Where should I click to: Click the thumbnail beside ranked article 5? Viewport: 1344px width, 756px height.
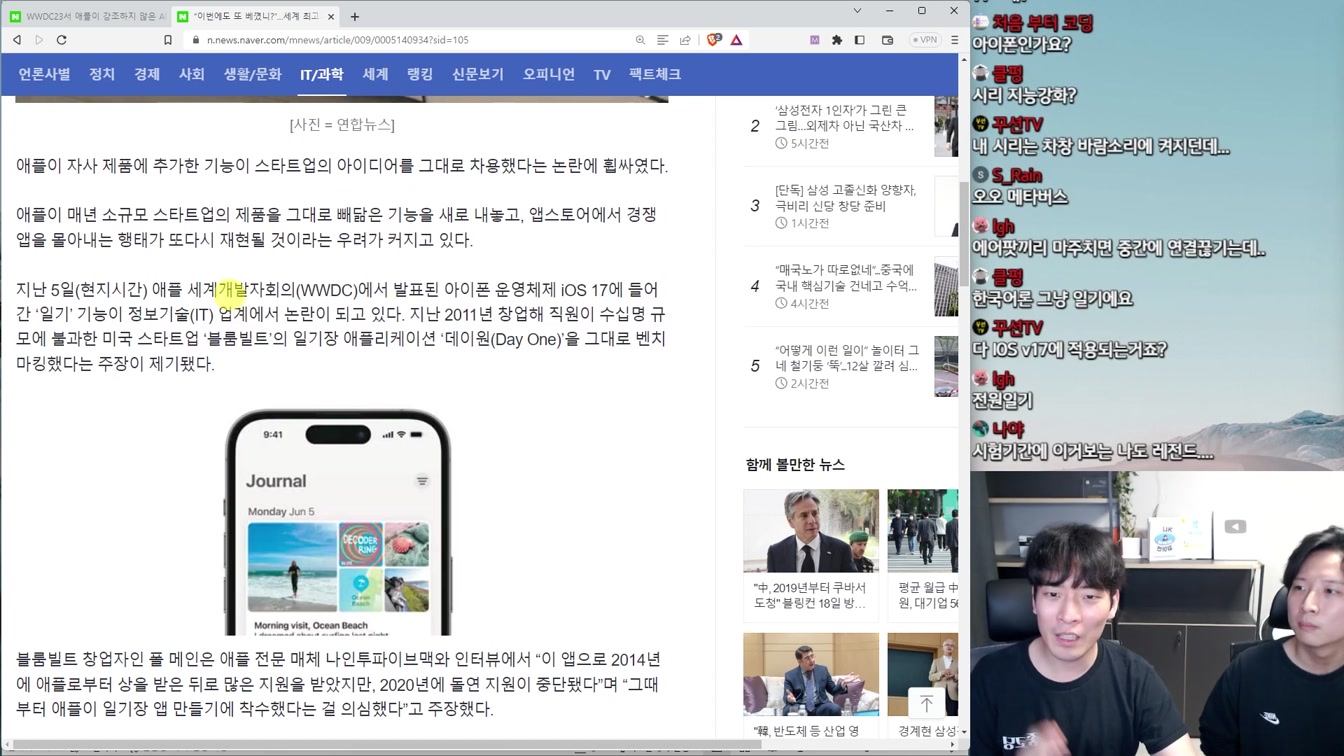pos(946,366)
